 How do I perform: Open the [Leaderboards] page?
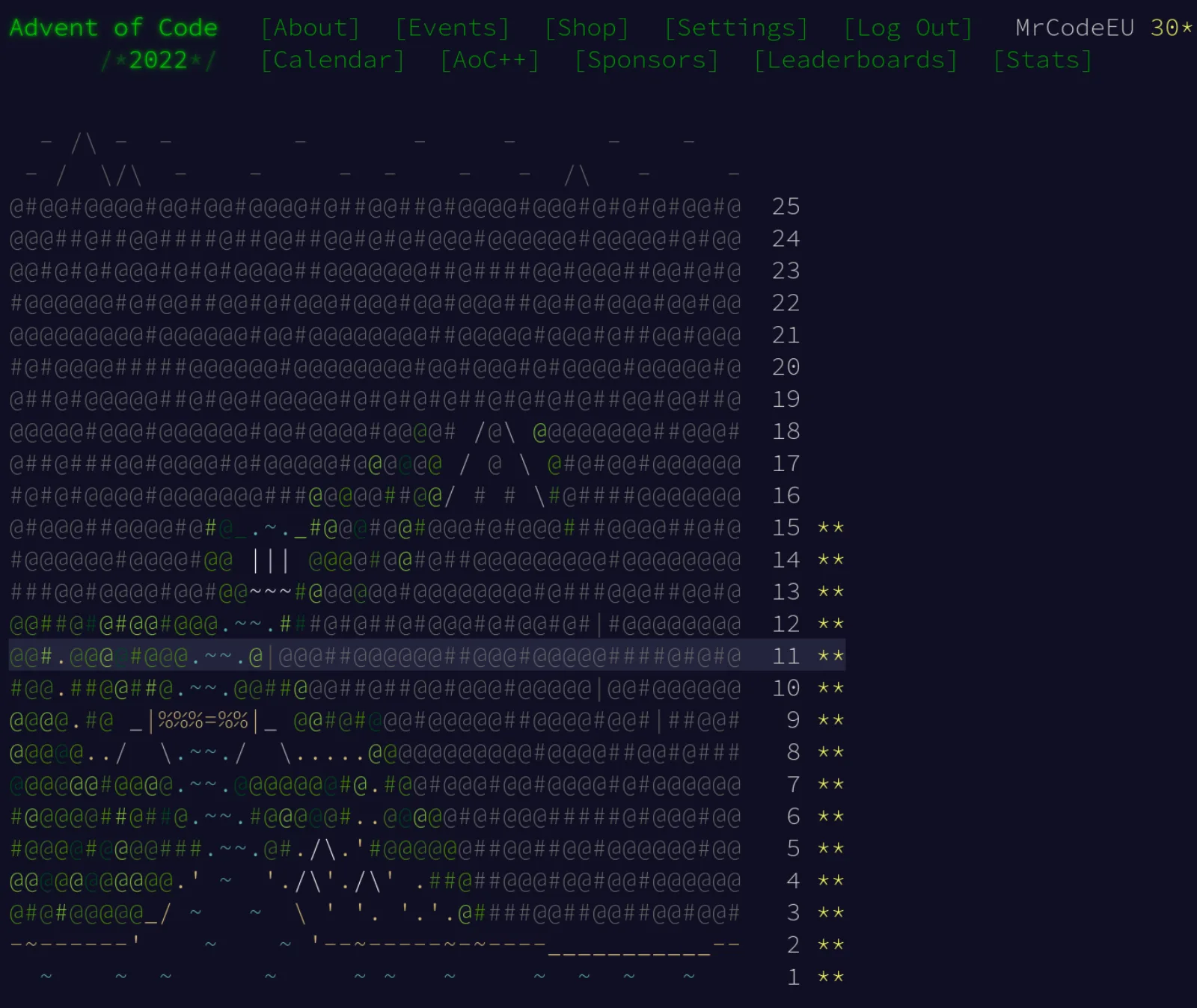click(x=856, y=60)
